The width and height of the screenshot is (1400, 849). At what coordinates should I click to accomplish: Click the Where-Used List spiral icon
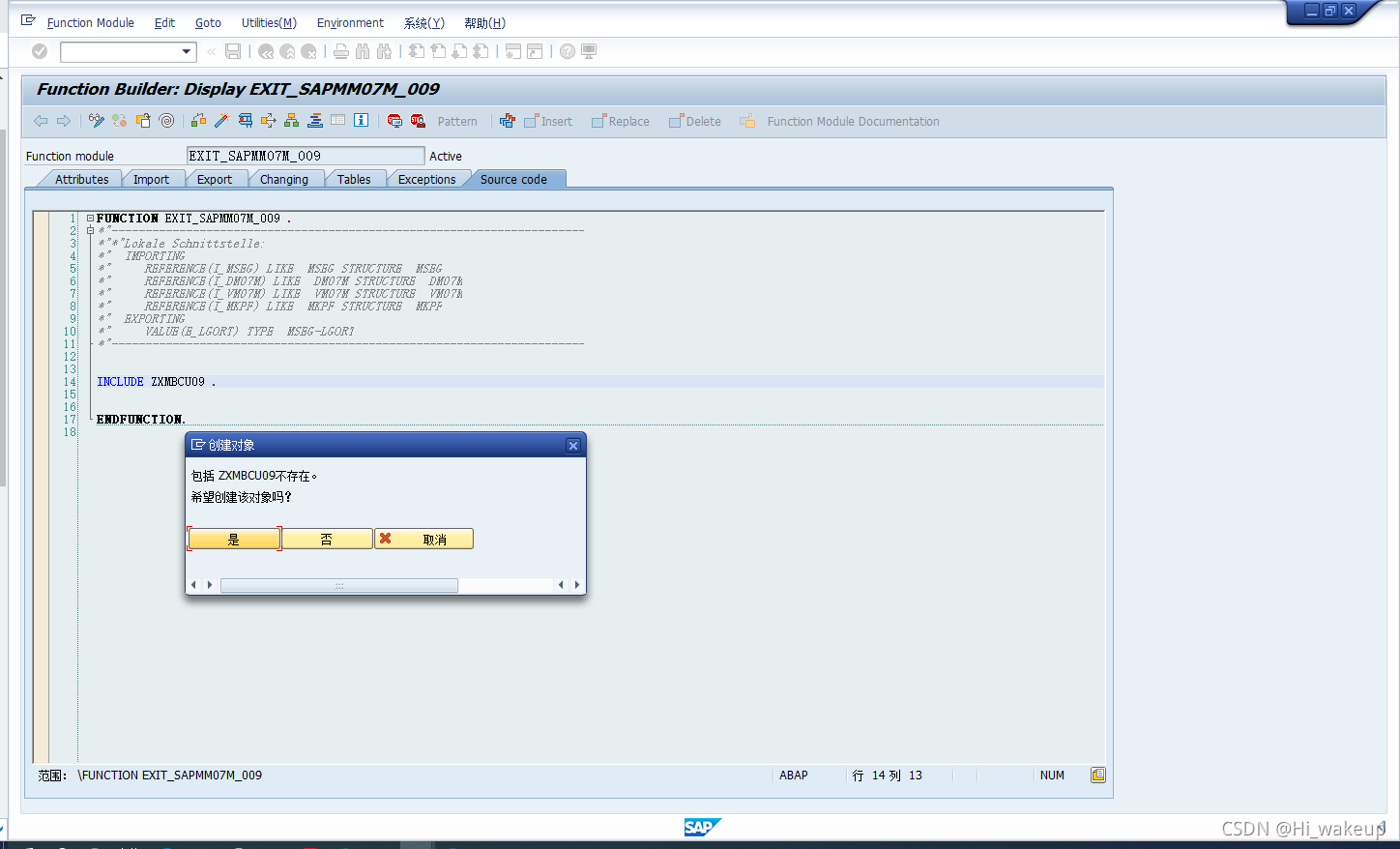(167, 121)
